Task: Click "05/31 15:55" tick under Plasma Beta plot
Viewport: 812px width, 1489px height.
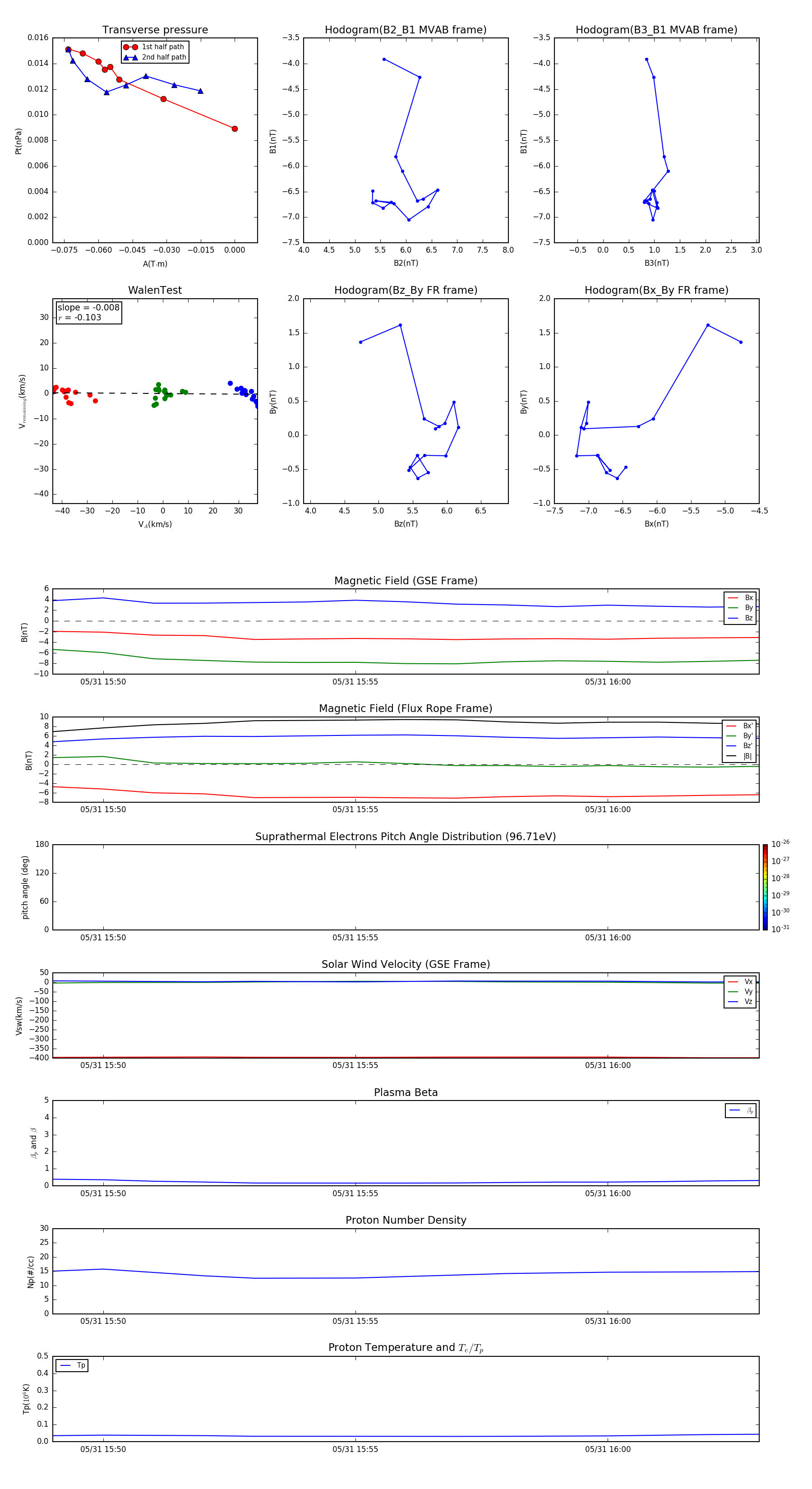Action: [355, 1193]
